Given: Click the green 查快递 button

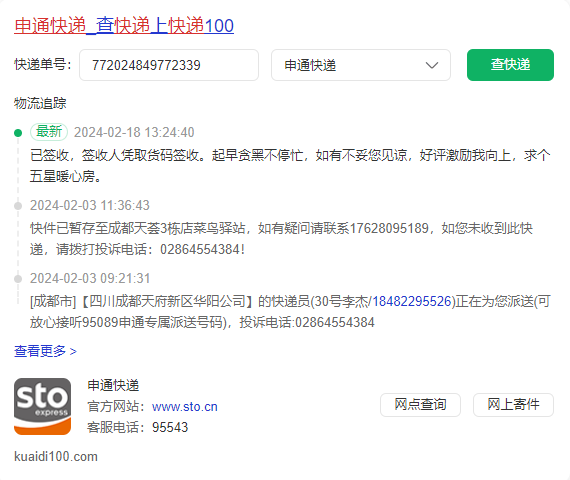Looking at the screenshot, I should tap(510, 65).
